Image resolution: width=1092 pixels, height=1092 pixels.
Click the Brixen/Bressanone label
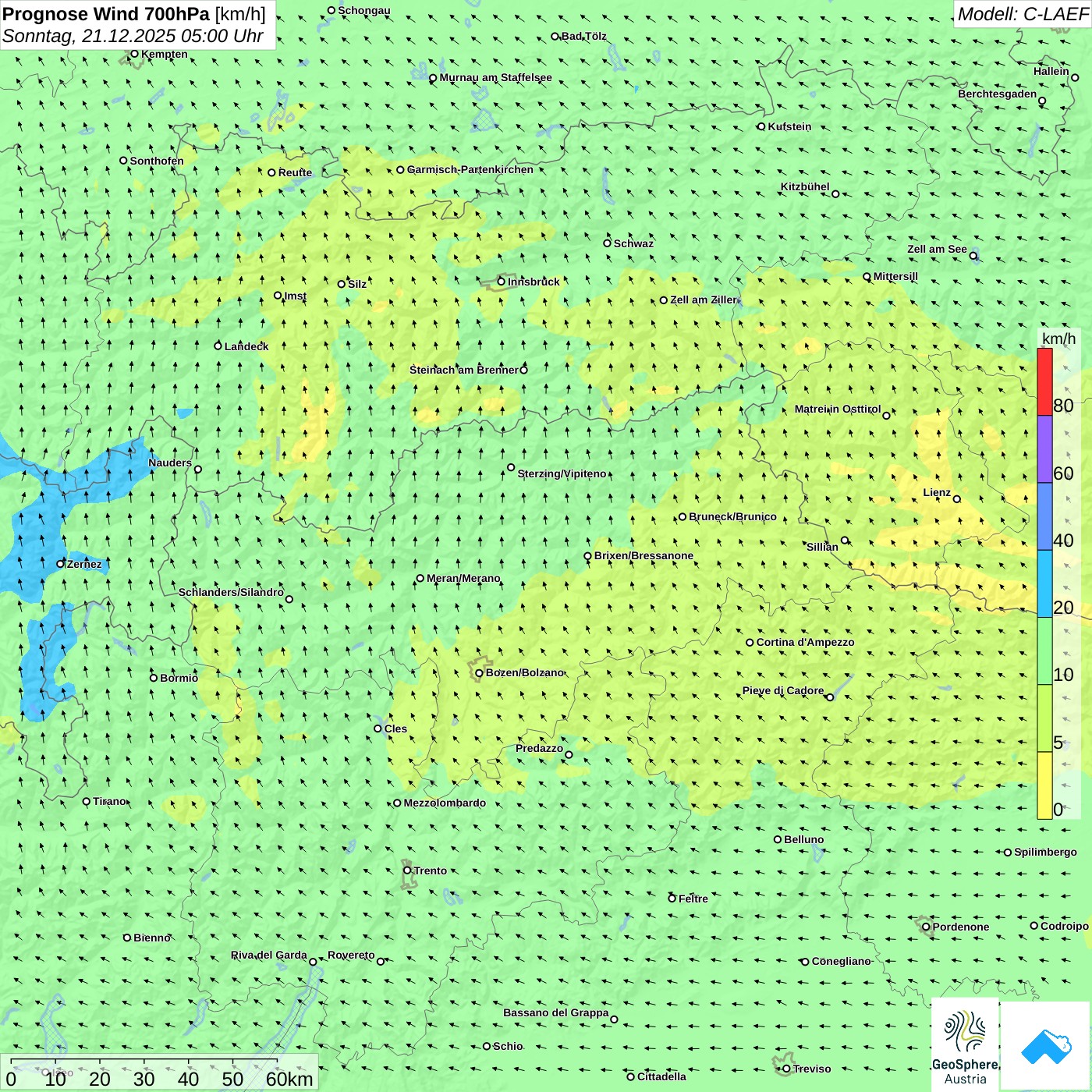pyautogui.click(x=643, y=555)
